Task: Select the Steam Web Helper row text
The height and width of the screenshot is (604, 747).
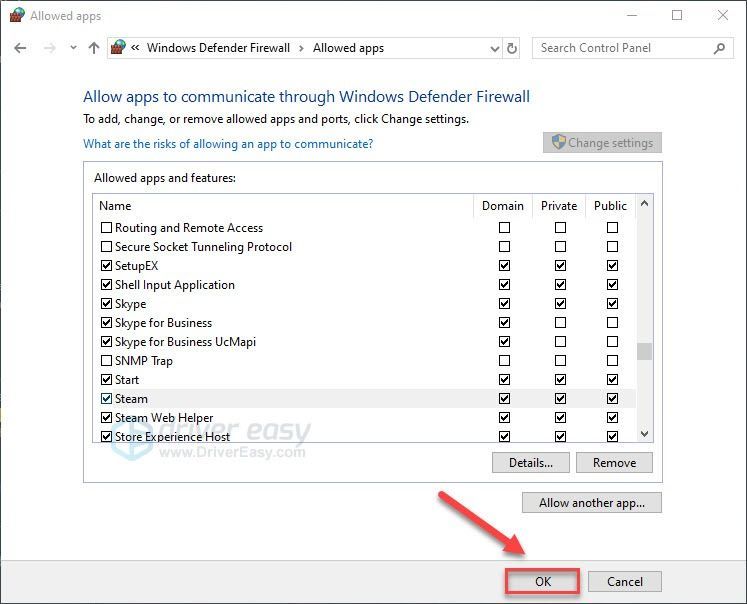Action: click(164, 418)
